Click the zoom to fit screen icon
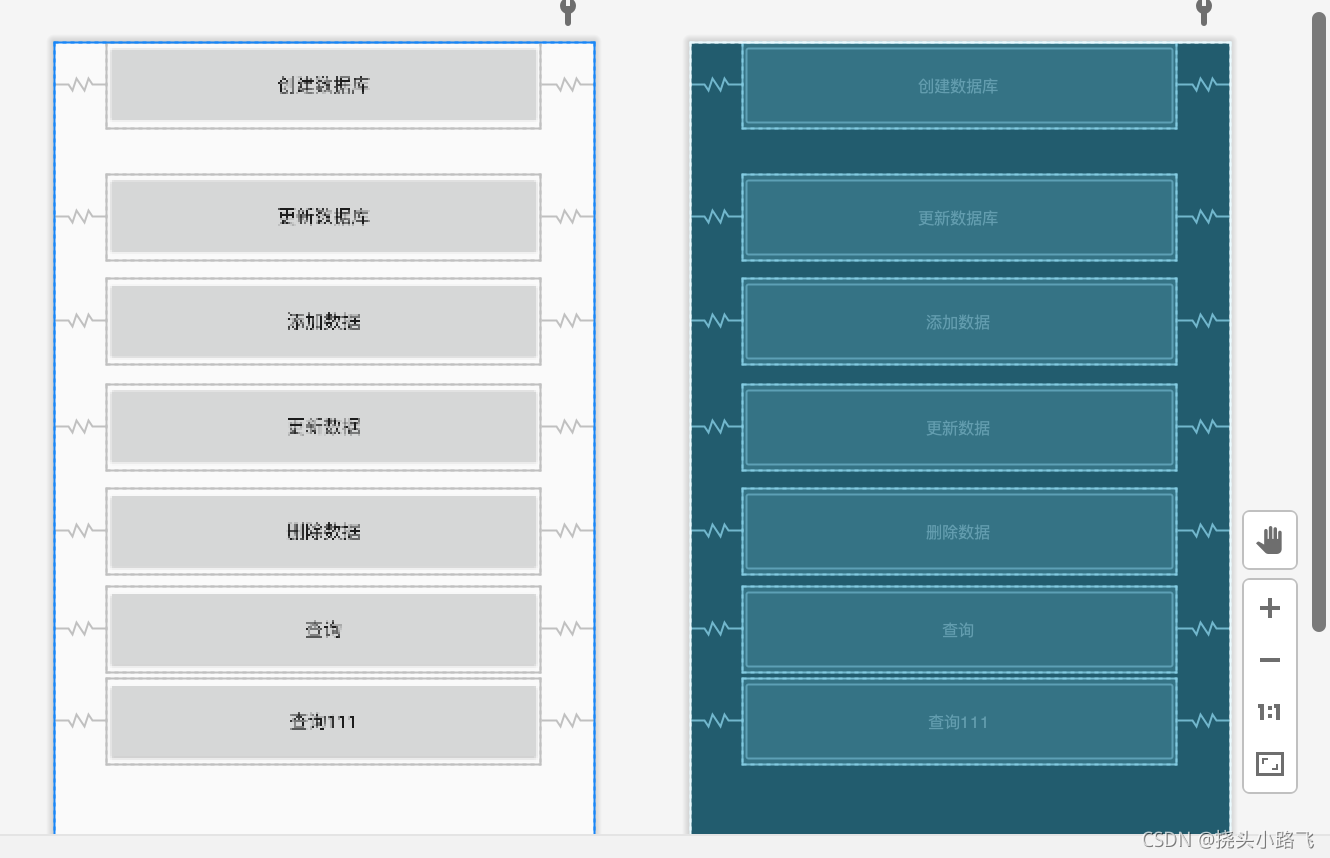Image resolution: width=1330 pixels, height=858 pixels. coord(1270,765)
